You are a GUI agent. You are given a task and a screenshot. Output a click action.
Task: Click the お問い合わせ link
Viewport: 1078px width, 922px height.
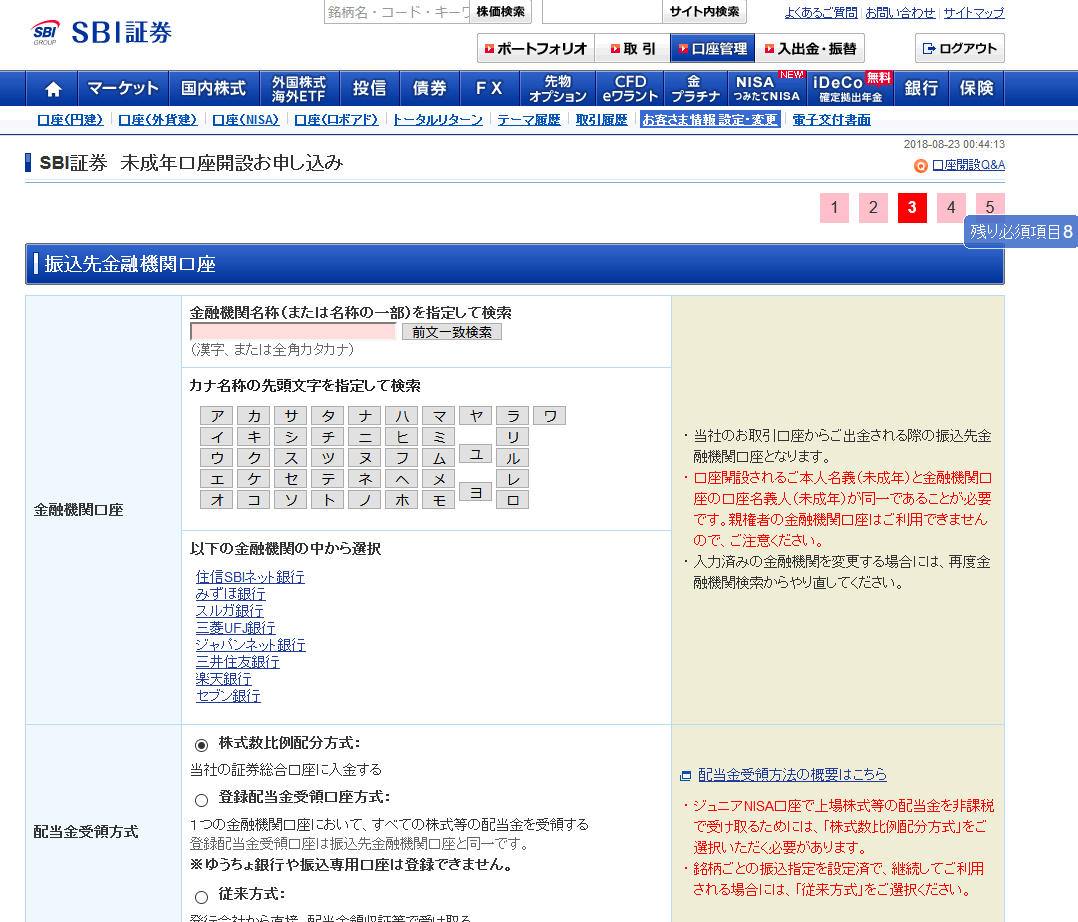click(900, 12)
